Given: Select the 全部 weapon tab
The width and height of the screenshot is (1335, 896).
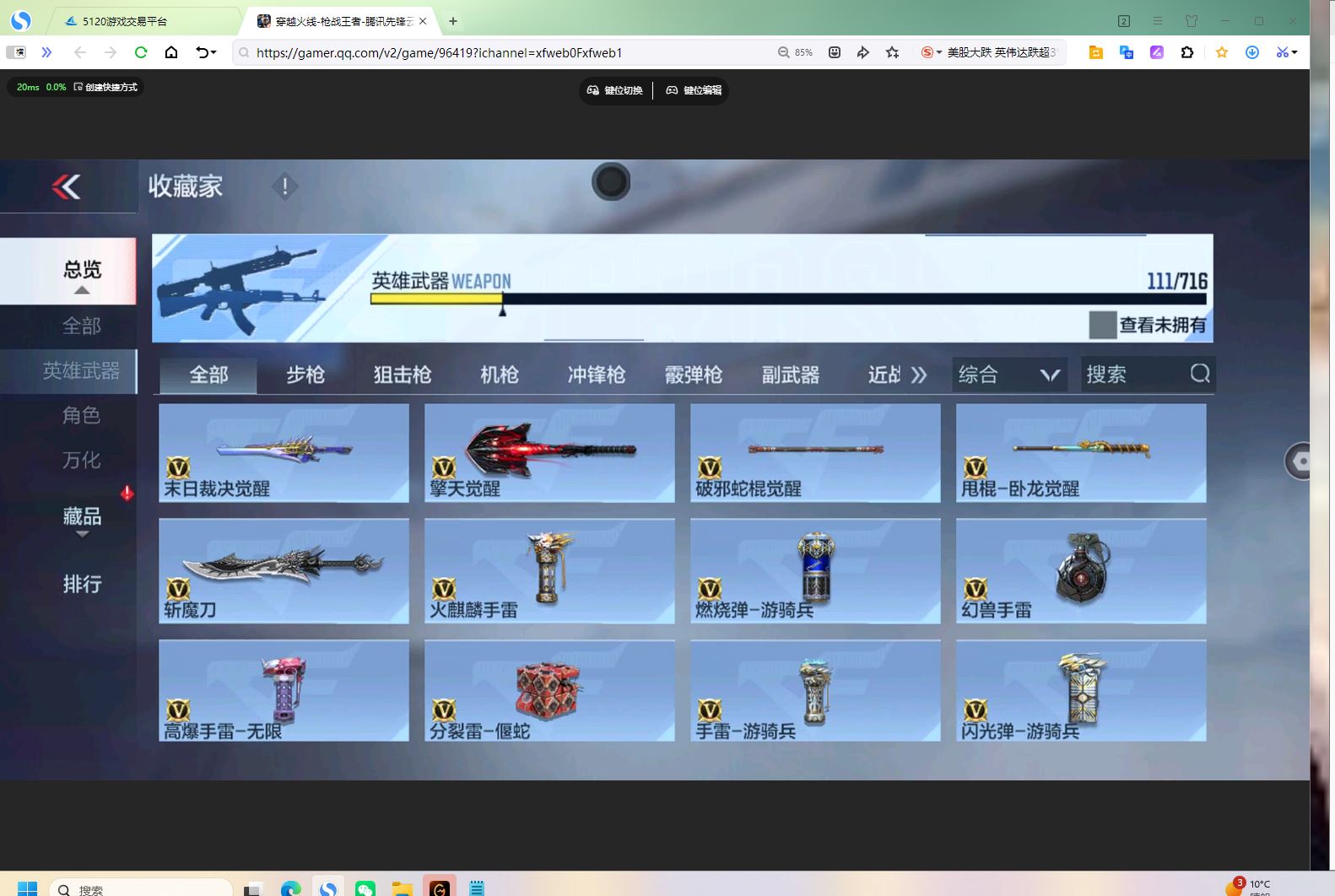Looking at the screenshot, I should coord(208,375).
